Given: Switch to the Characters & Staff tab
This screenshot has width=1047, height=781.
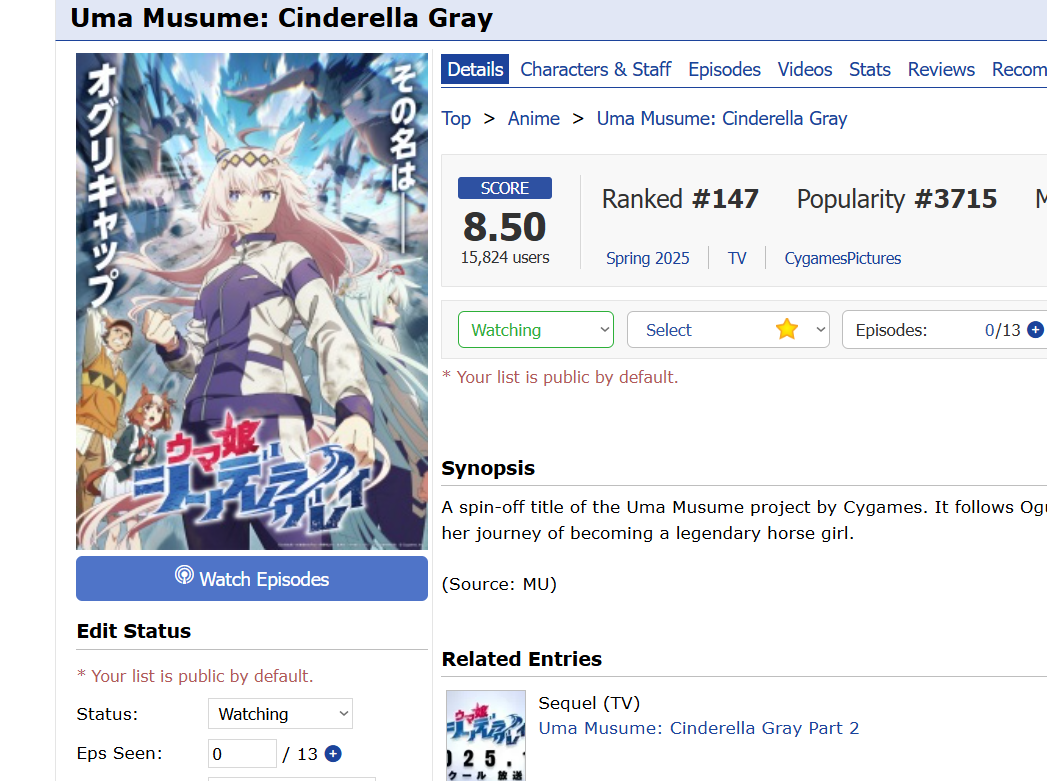Looking at the screenshot, I should click(x=596, y=69).
